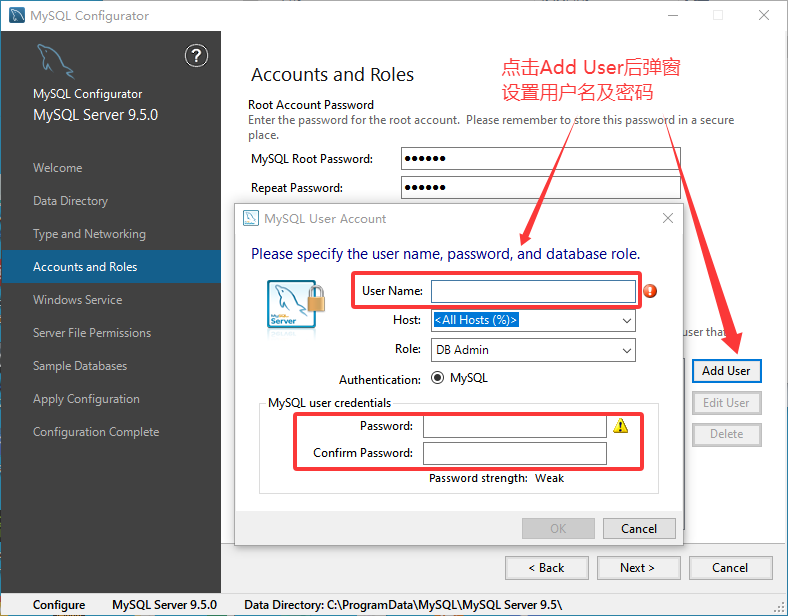Click the Add User button

point(726,371)
